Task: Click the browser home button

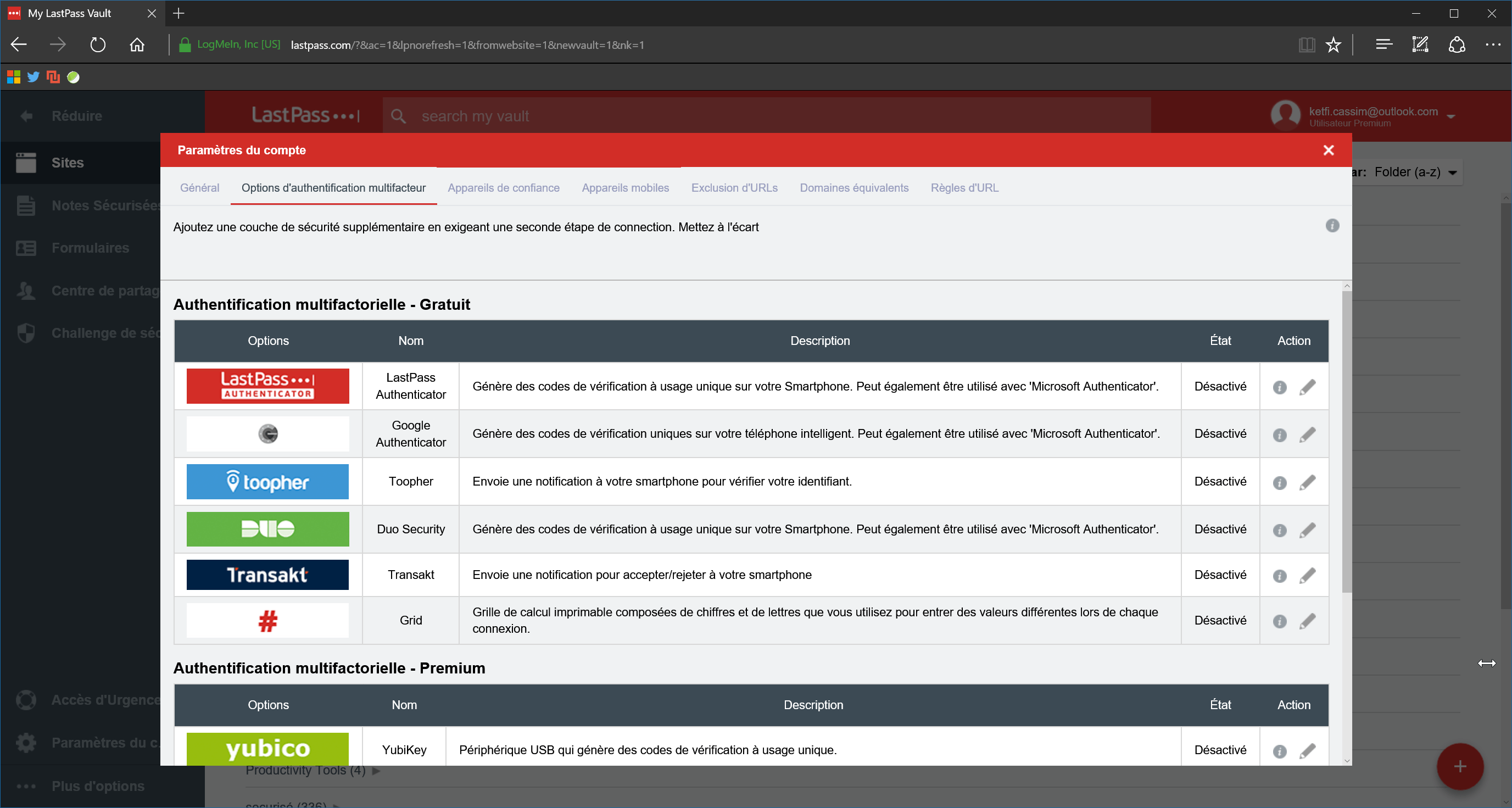Action: [x=137, y=44]
